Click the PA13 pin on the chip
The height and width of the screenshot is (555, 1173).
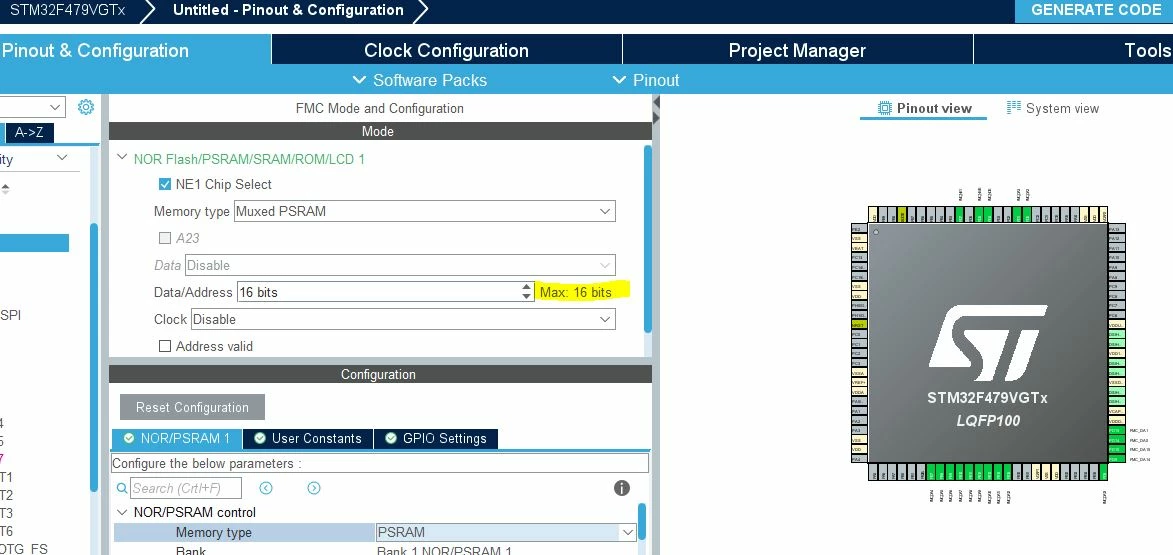coord(1117,229)
